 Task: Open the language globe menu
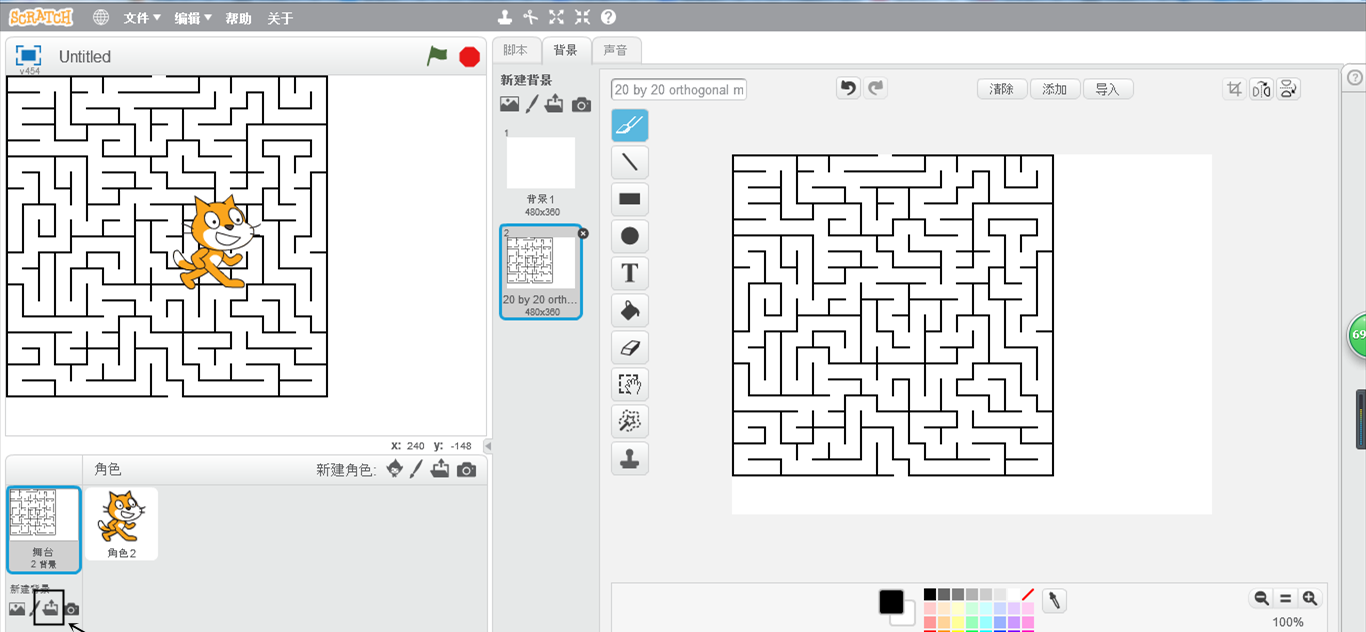(x=100, y=17)
